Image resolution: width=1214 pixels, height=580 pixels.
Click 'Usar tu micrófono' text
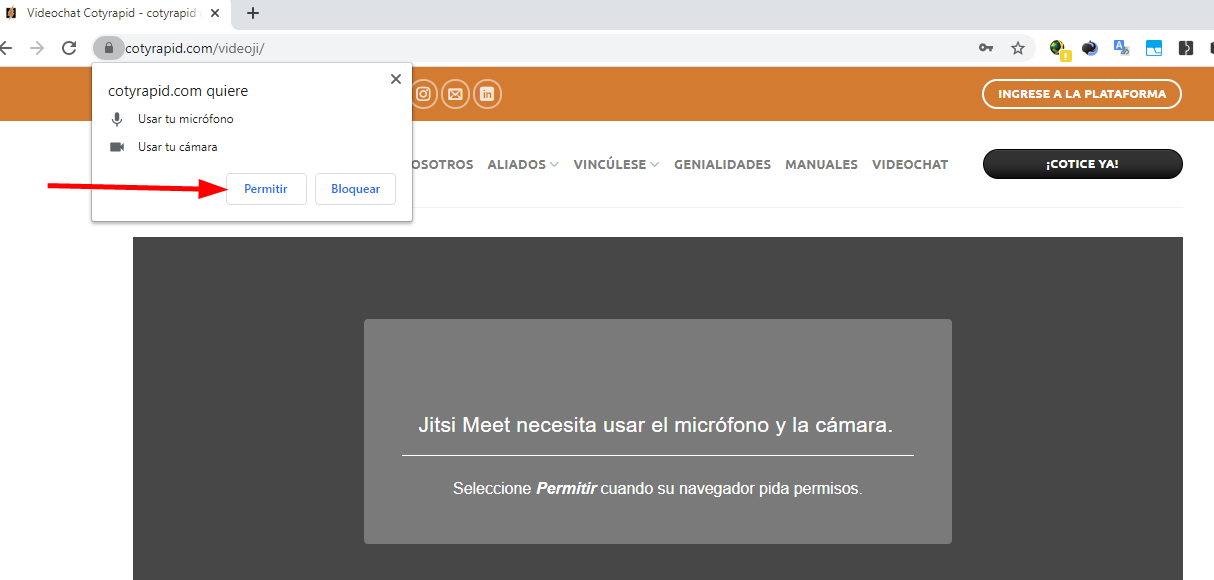tap(186, 119)
